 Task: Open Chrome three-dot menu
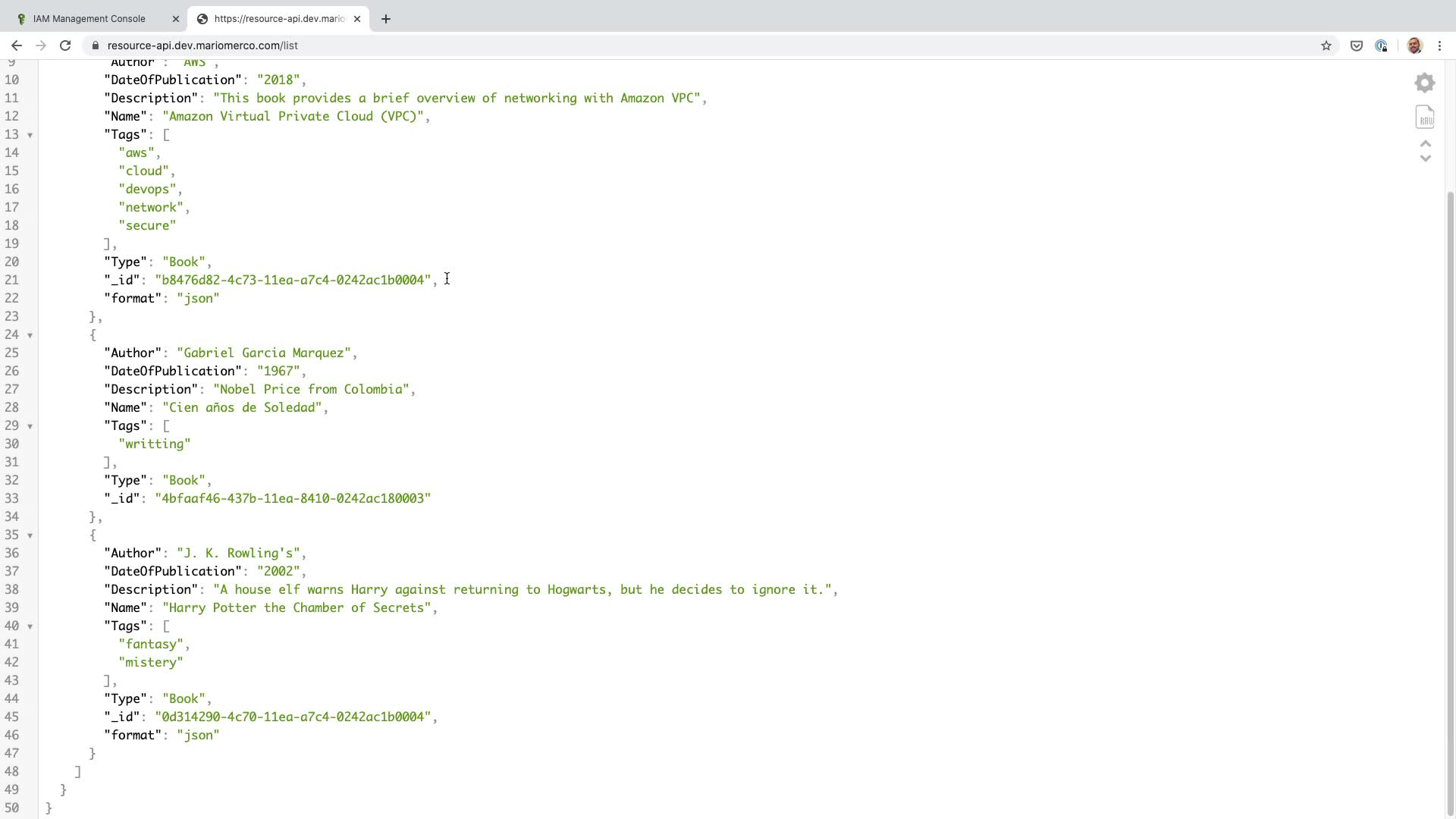pyautogui.click(x=1439, y=45)
